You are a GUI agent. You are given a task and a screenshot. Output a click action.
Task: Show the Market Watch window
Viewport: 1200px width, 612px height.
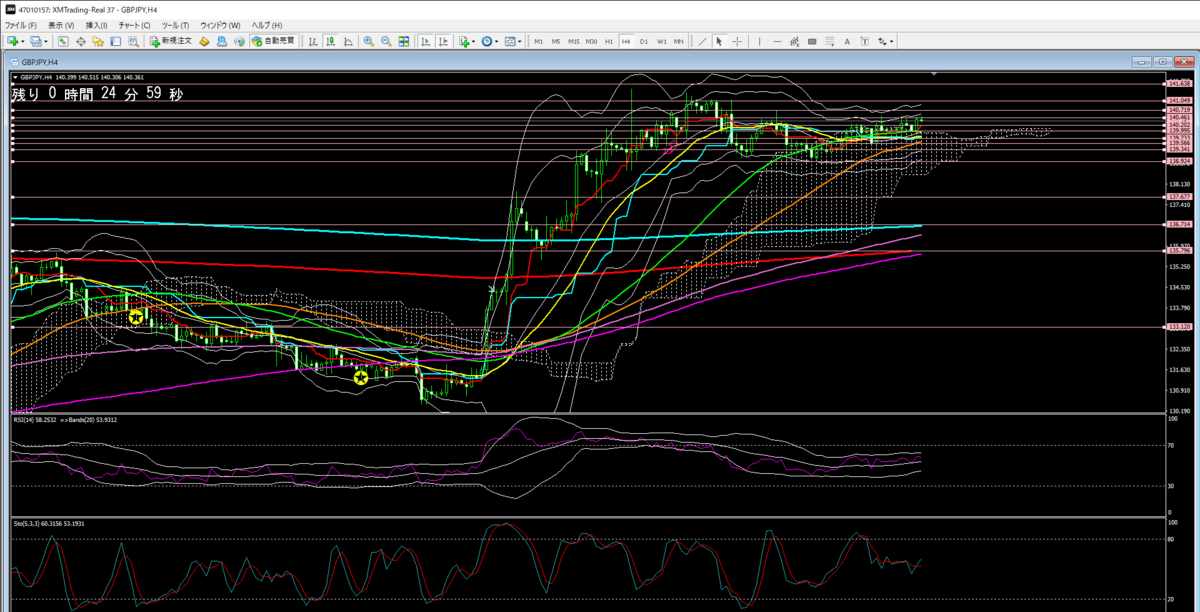[63, 41]
